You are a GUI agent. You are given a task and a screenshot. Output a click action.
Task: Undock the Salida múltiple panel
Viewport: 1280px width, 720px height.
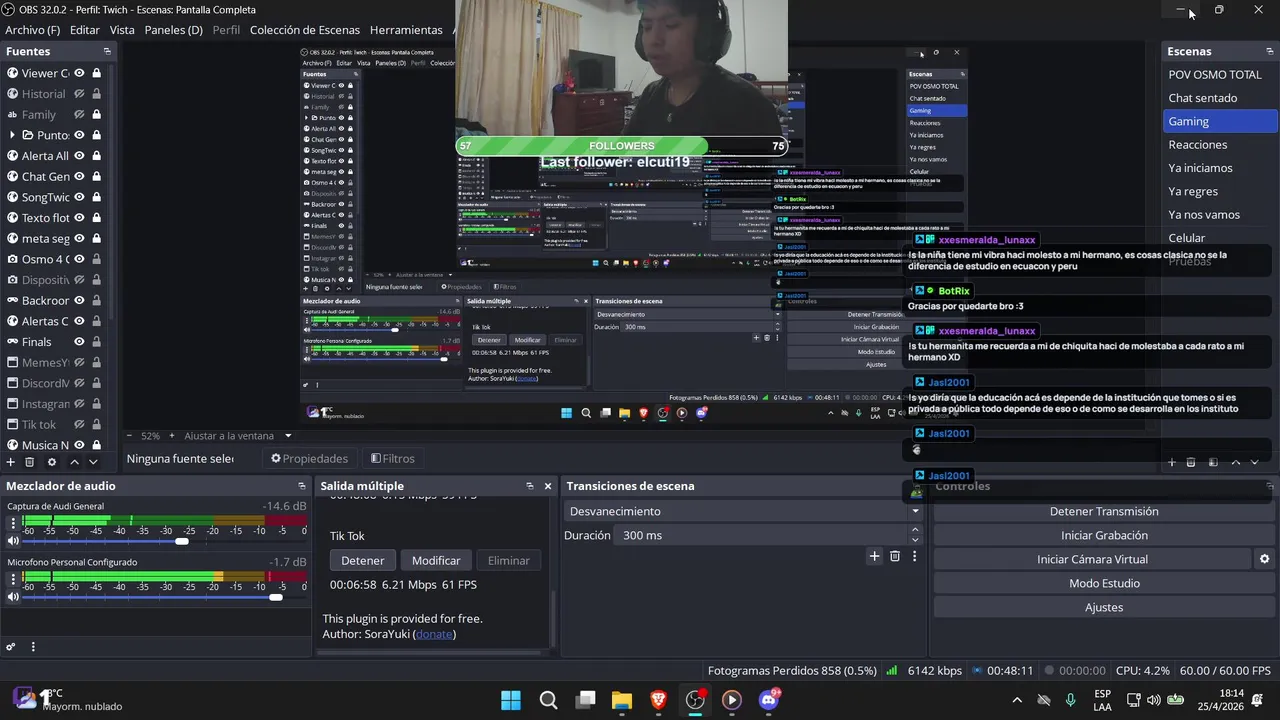pyautogui.click(x=530, y=486)
